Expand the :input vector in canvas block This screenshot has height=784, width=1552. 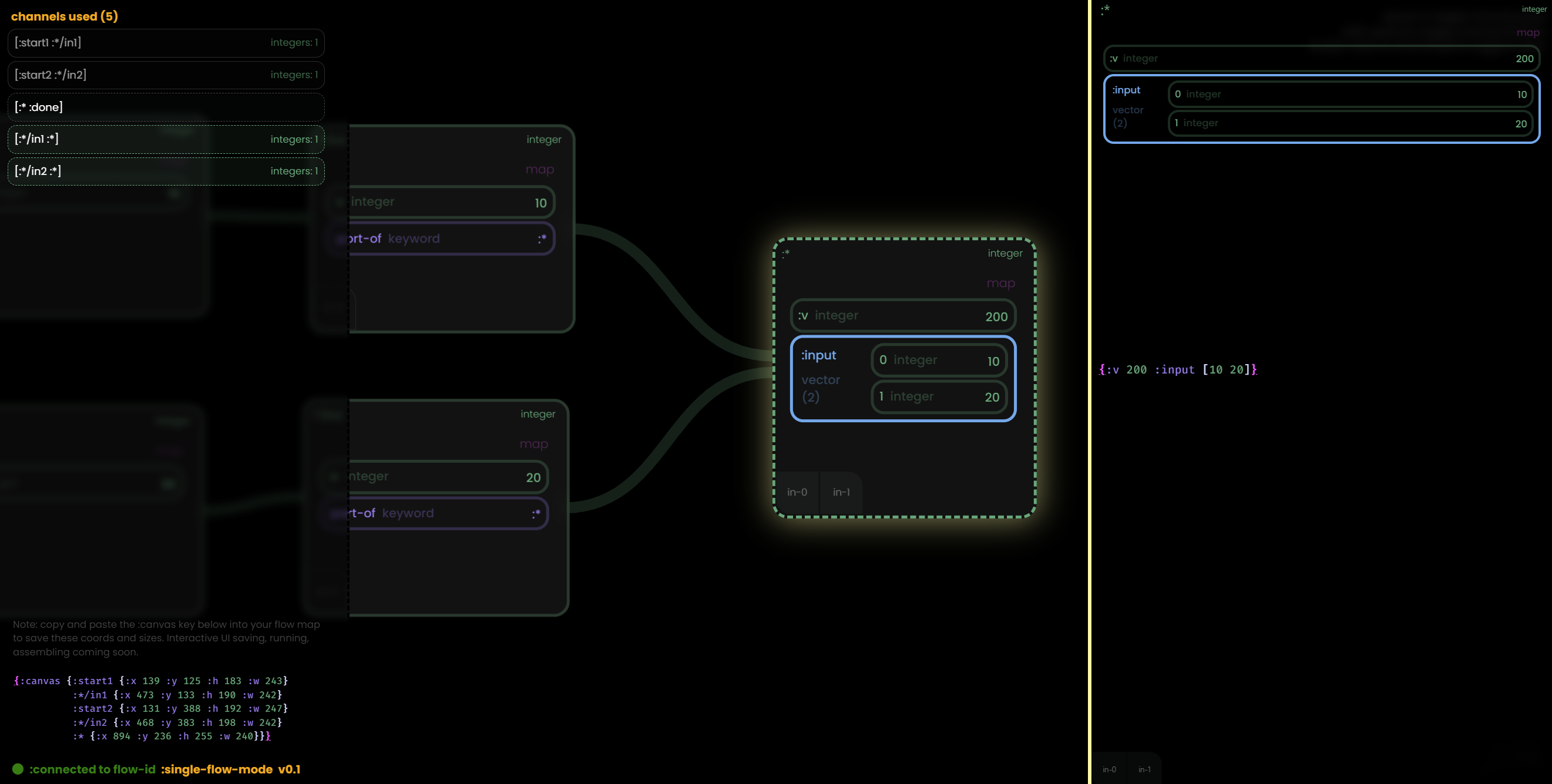(818, 355)
